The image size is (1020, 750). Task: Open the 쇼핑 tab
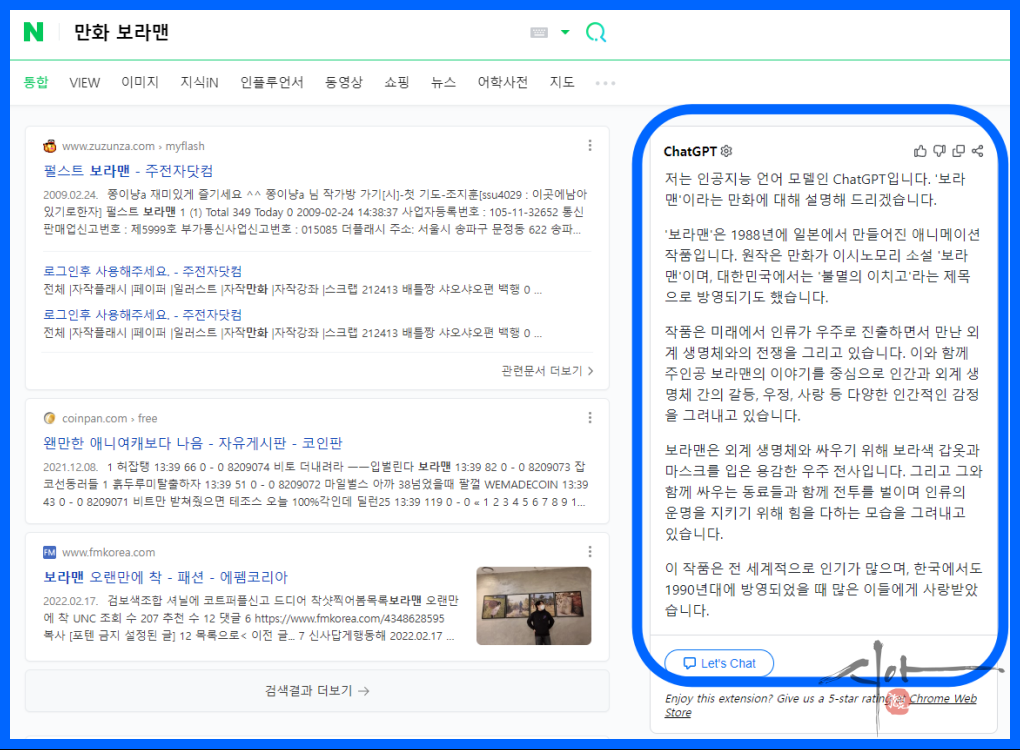[396, 82]
